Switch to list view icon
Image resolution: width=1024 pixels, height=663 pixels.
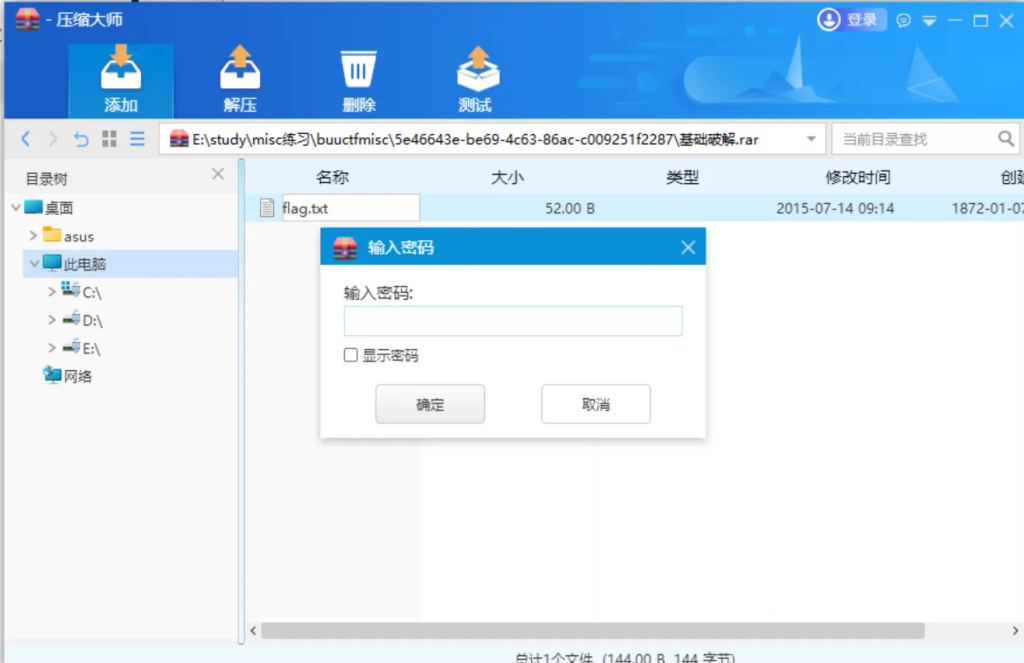(x=137, y=138)
